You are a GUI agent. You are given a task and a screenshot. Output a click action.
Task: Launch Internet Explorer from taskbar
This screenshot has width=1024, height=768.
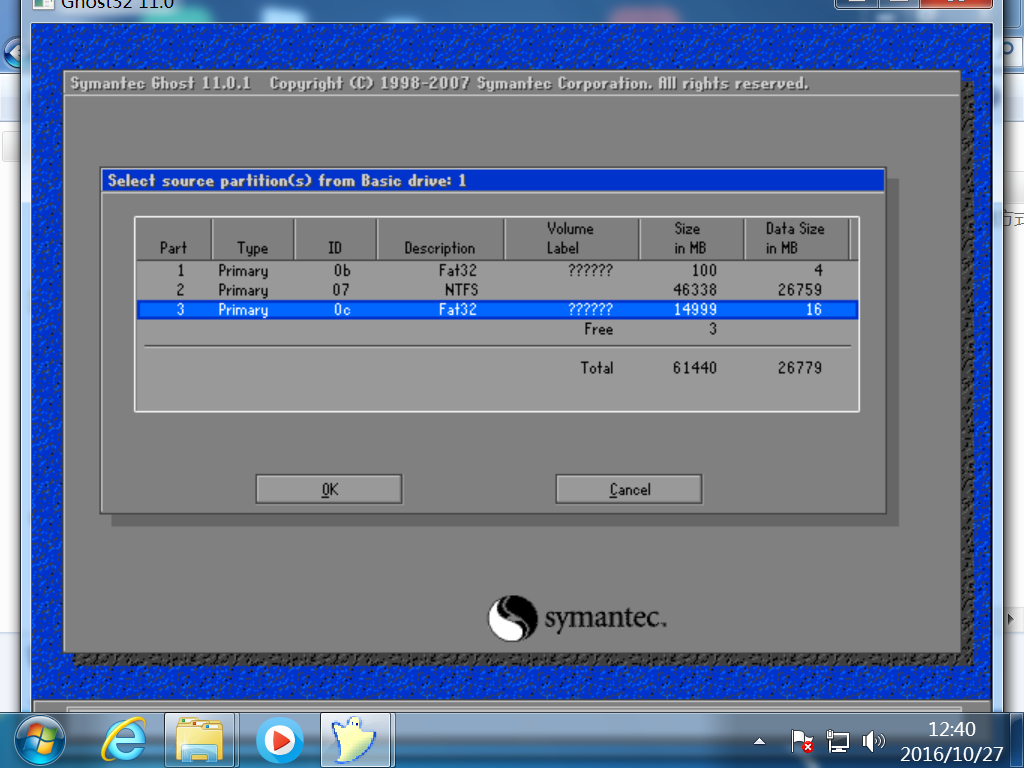[123, 741]
